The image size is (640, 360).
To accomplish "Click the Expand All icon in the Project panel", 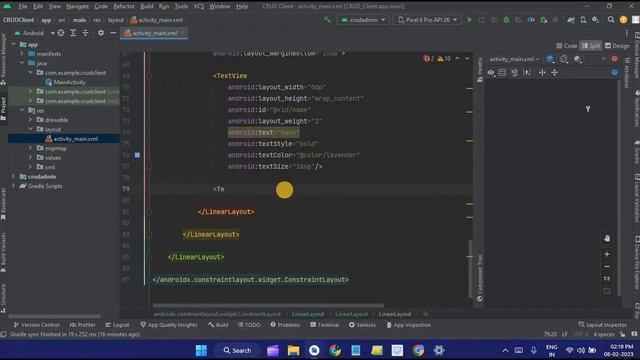I will coord(73,33).
